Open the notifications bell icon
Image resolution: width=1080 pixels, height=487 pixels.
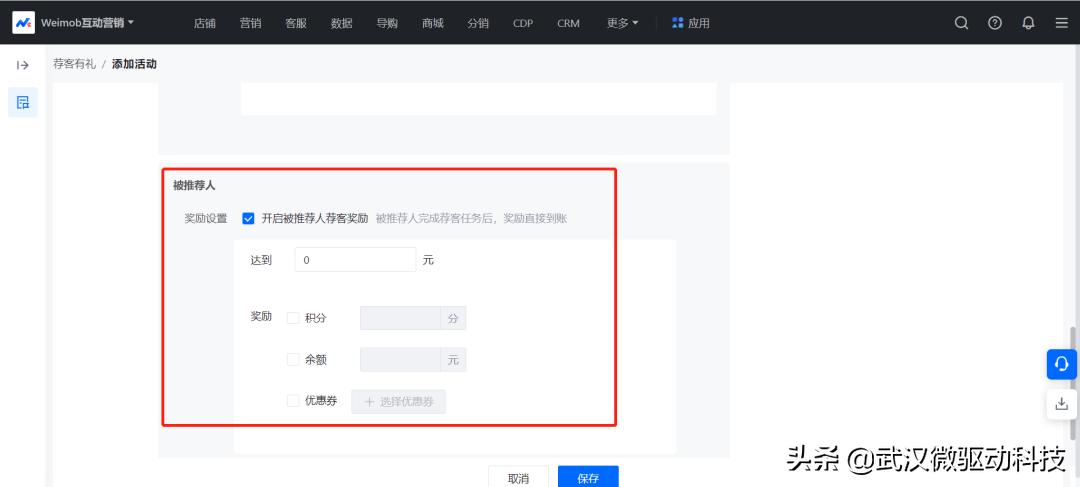coord(1028,23)
